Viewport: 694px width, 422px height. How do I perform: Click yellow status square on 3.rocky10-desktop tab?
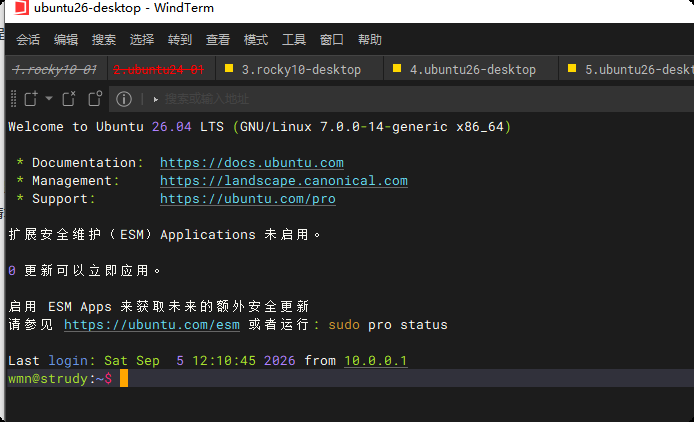coord(229,68)
